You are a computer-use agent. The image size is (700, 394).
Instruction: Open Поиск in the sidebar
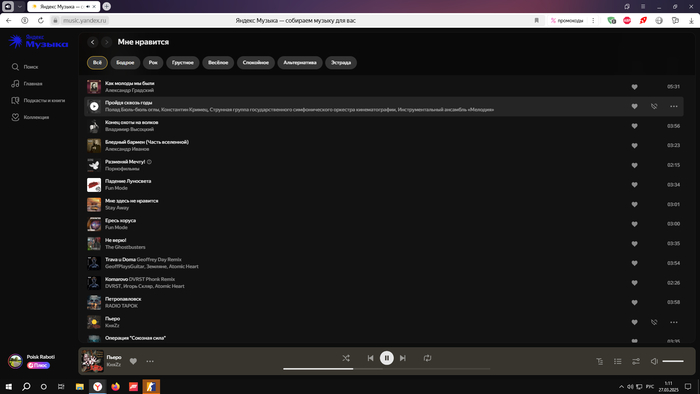pos(25,66)
